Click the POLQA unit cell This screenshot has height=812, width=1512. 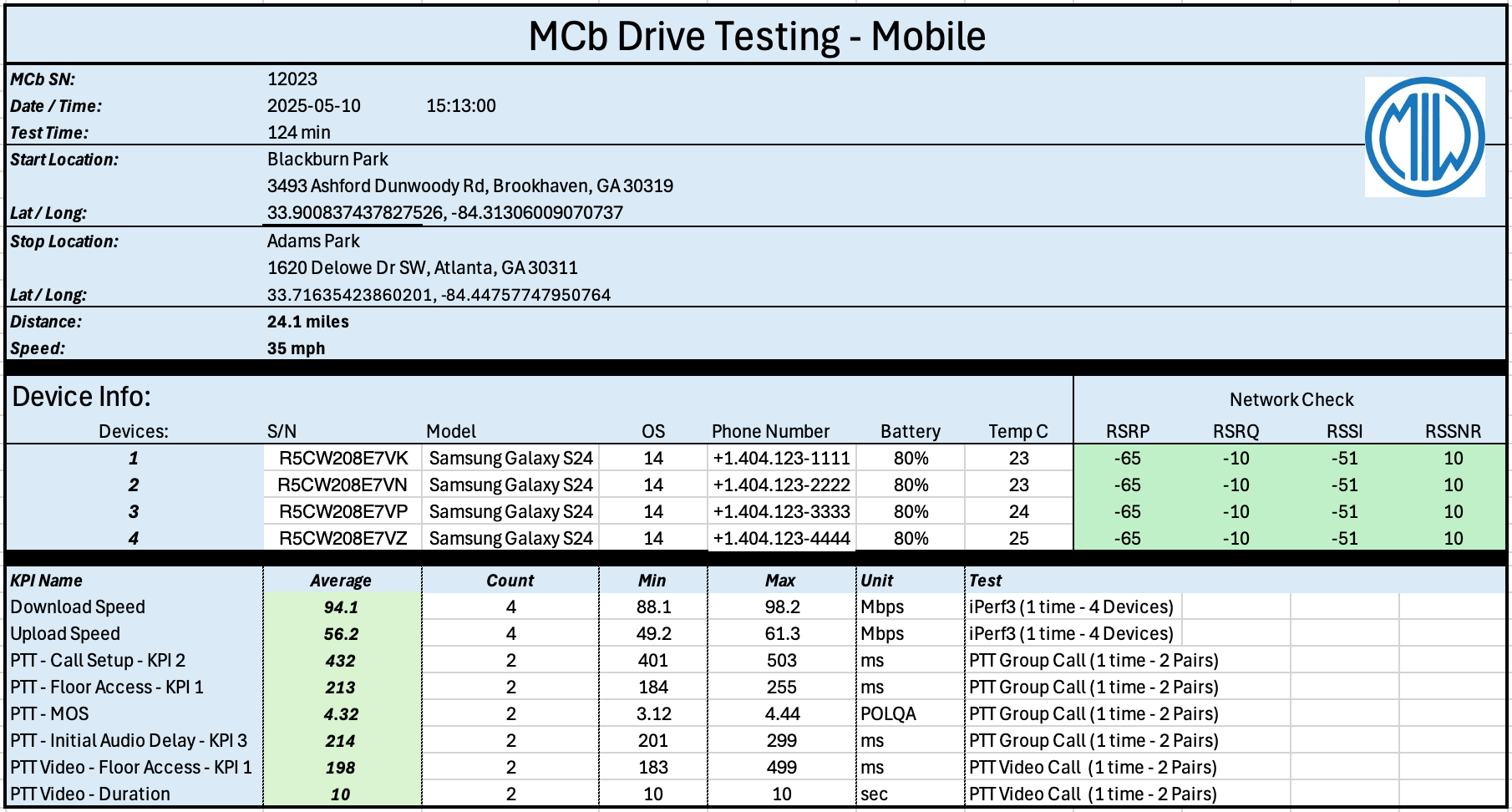[x=888, y=714]
